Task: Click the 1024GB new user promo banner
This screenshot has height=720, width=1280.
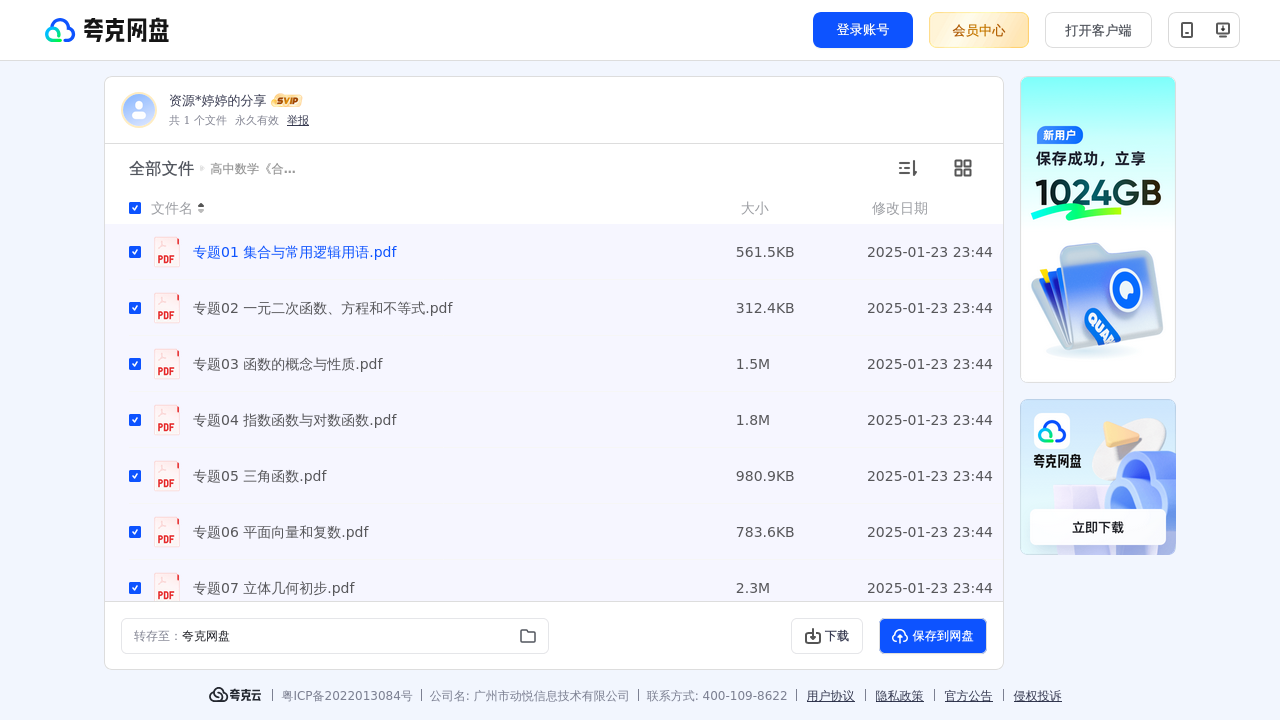Action: pos(1098,229)
